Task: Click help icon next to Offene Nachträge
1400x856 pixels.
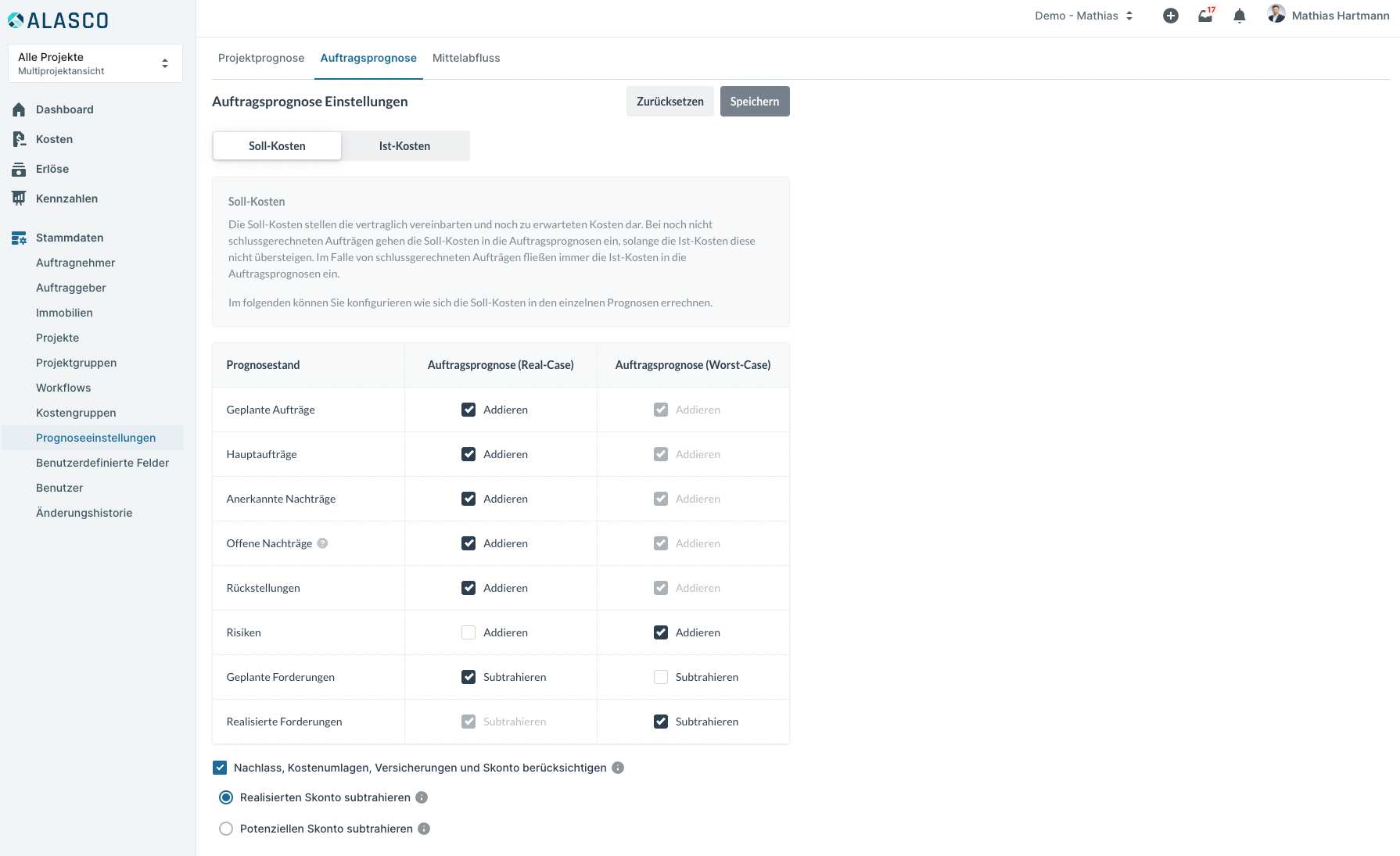Action: coord(322,543)
